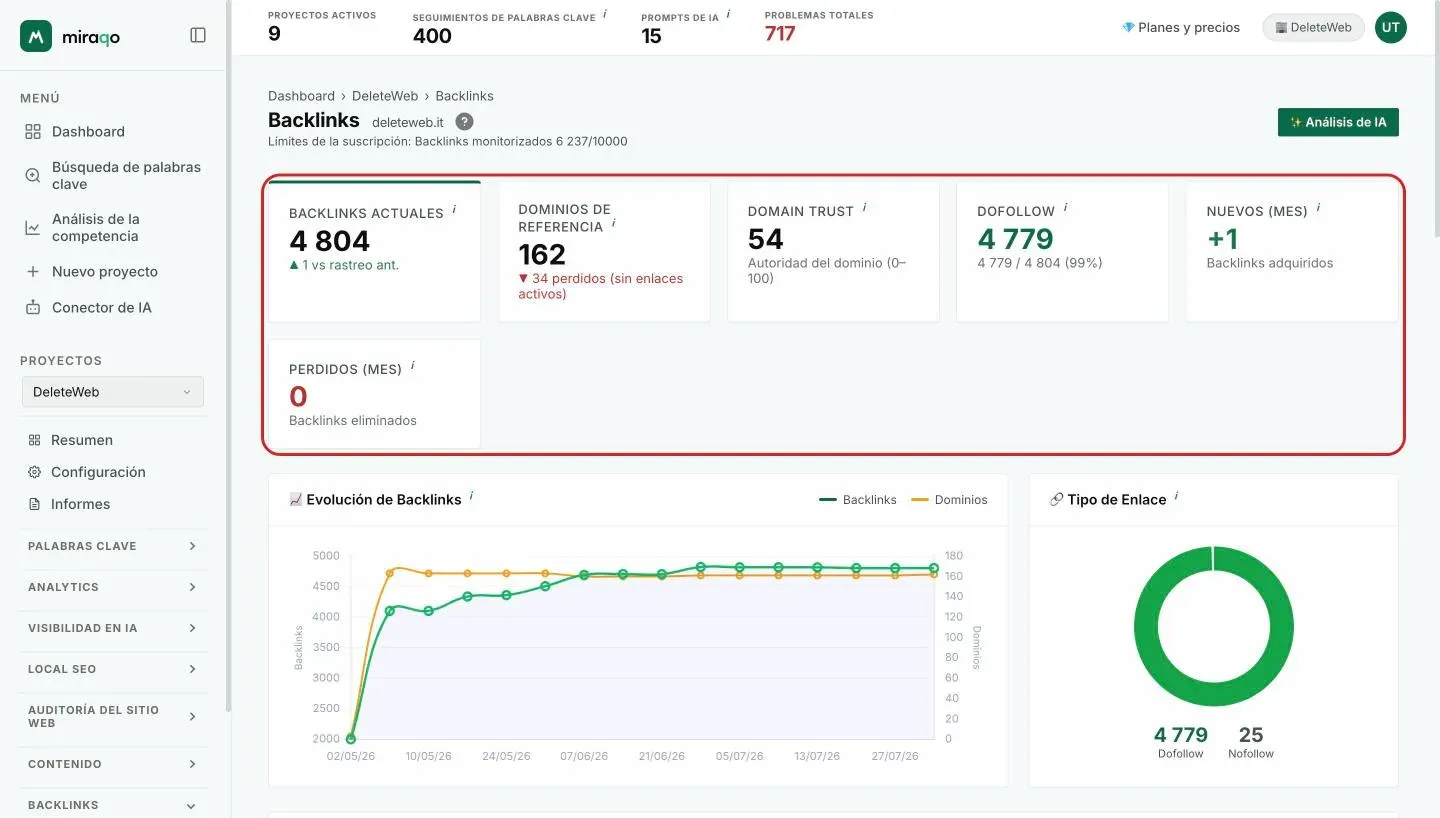Collapse the sidebar with the panel toggle icon

(198, 35)
